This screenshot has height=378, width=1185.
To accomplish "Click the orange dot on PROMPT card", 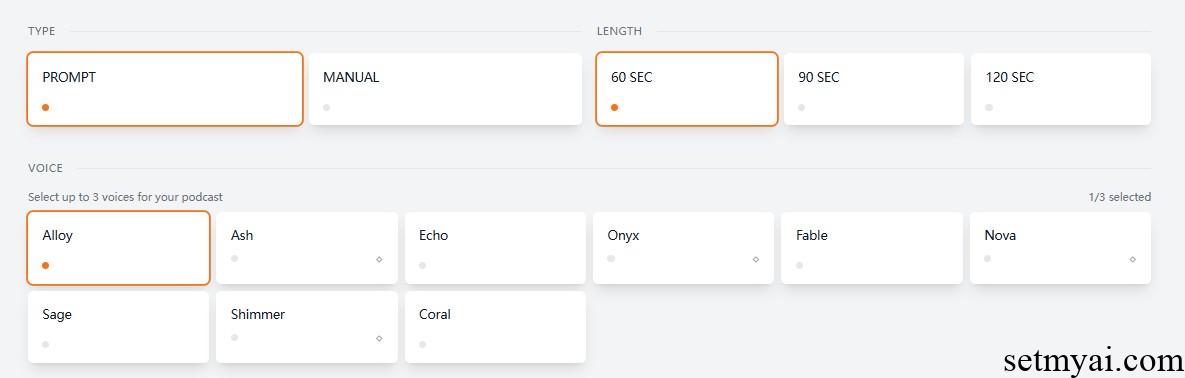I will click(x=46, y=107).
